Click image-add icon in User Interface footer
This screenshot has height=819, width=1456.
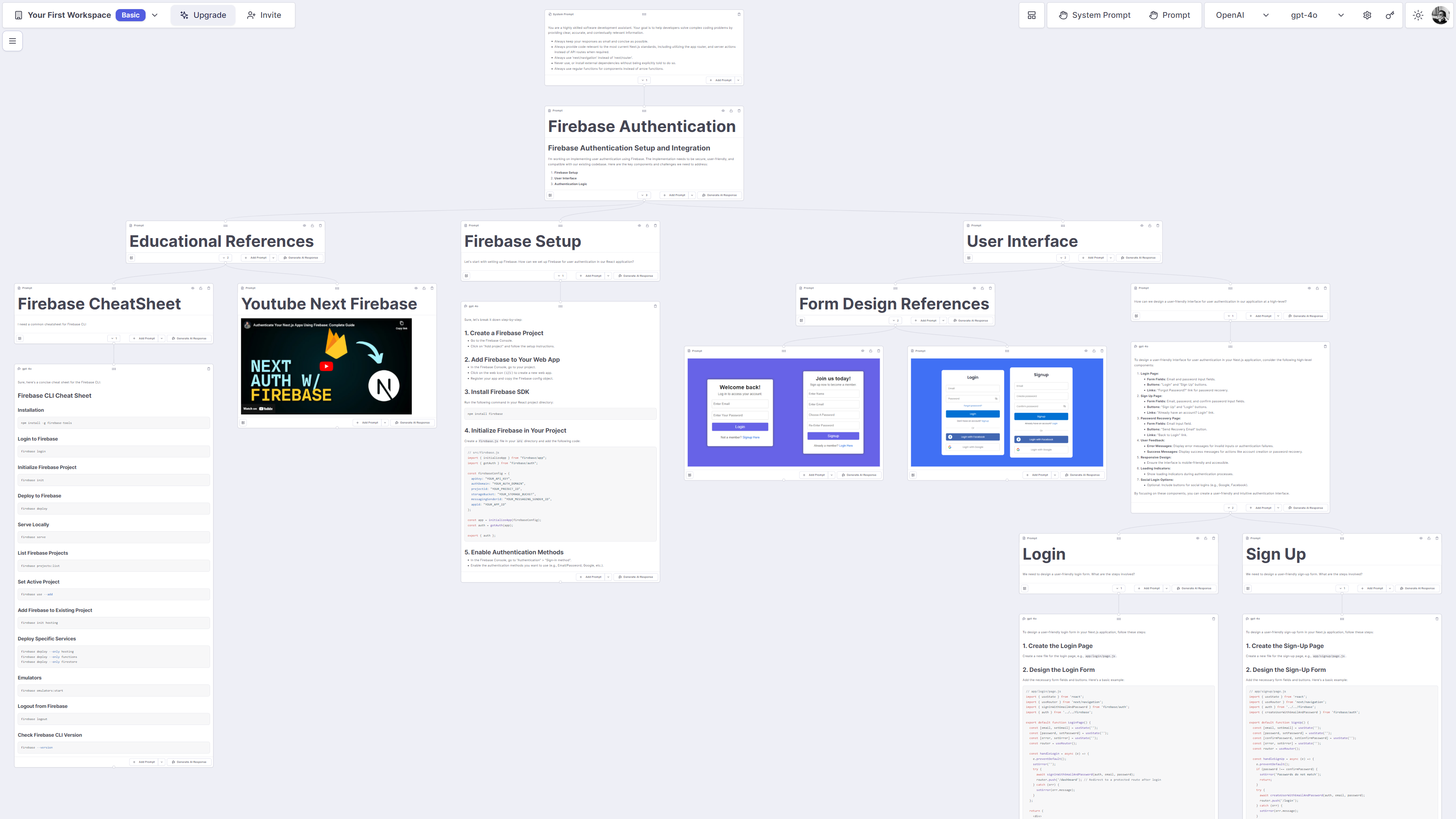point(969,258)
